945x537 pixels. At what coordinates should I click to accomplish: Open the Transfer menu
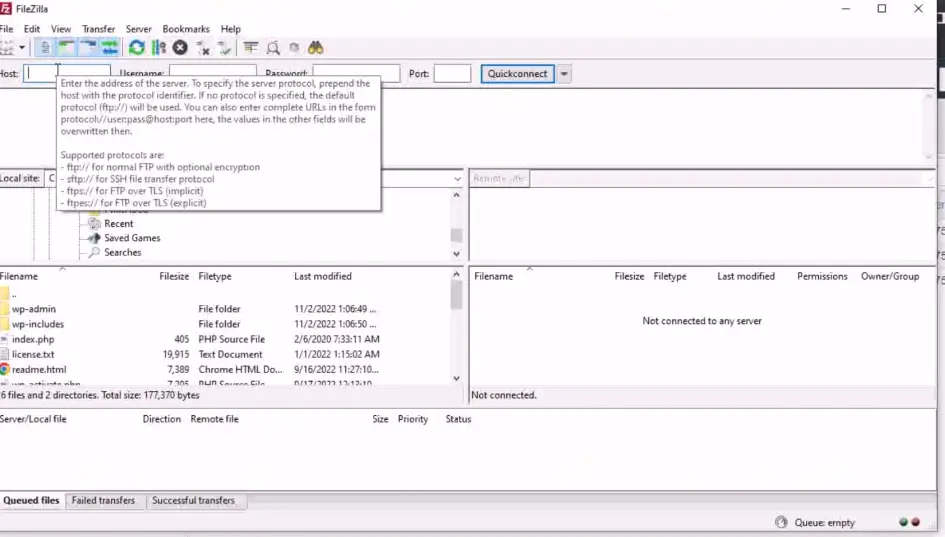pyautogui.click(x=98, y=29)
